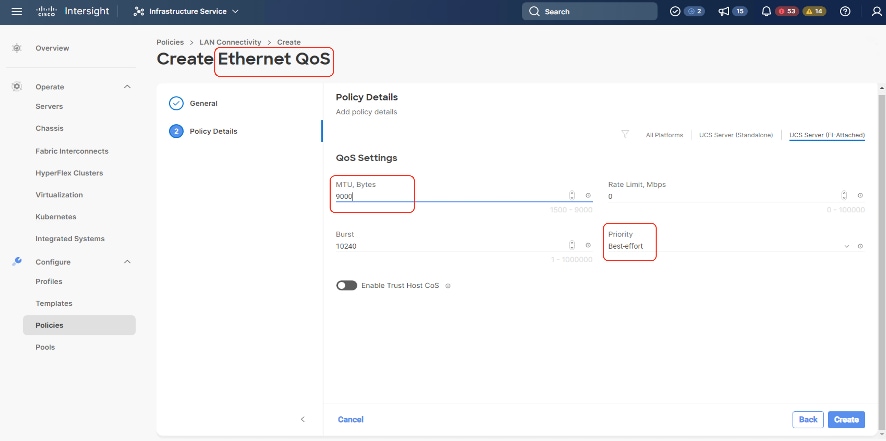
Task: Open the Infrastructure Service switcher dropdown
Action: click(x=186, y=11)
